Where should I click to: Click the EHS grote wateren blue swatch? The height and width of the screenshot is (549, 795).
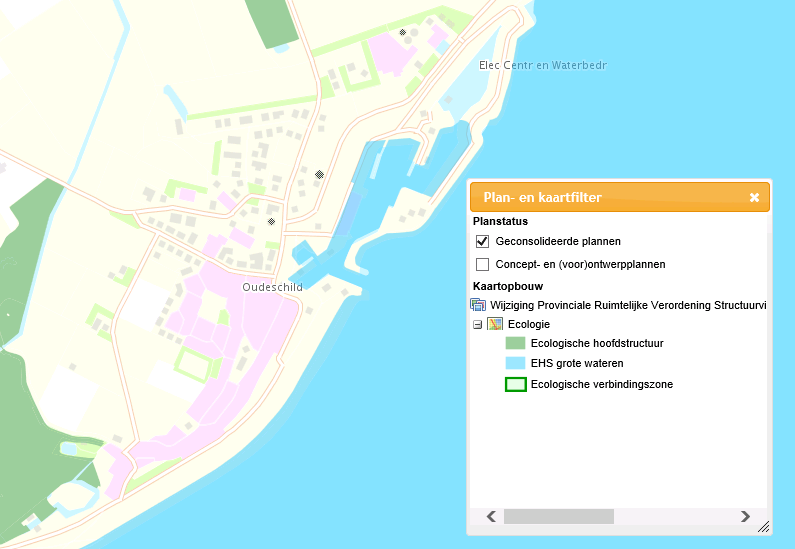516,363
